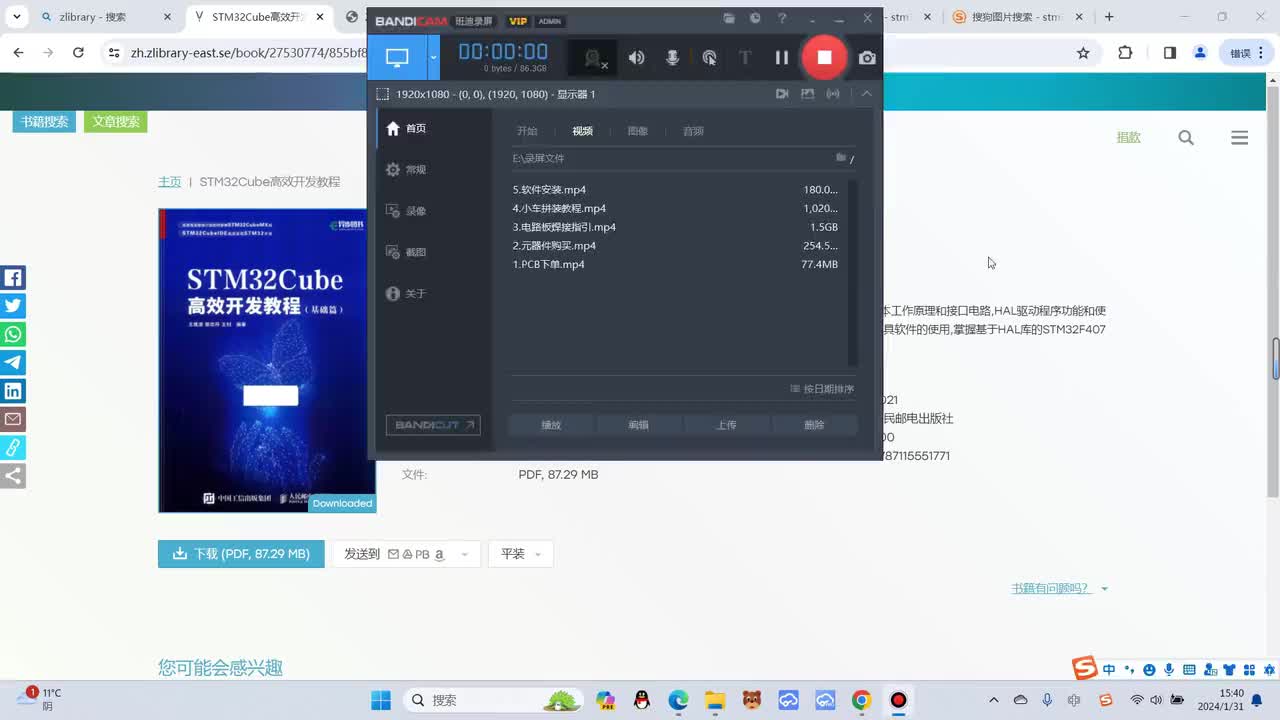Switch to 图像 tab in Bandicam
1280x720 pixels.
[x=638, y=131]
